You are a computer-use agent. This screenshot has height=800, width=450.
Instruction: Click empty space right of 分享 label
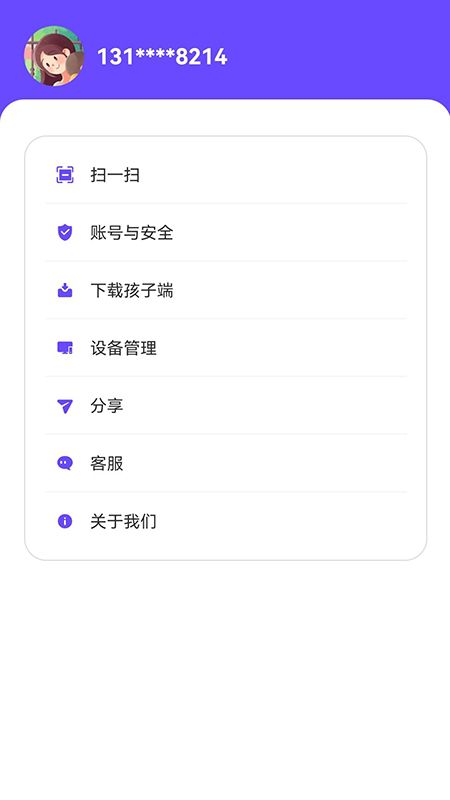coord(265,406)
